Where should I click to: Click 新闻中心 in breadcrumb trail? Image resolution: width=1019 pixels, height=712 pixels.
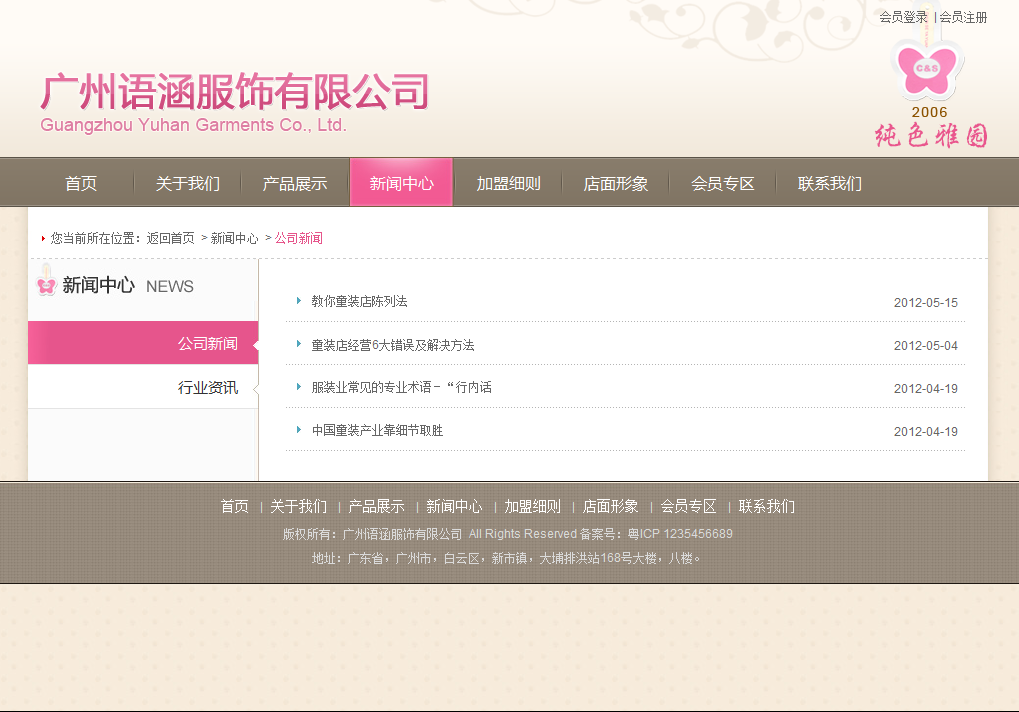tap(235, 238)
